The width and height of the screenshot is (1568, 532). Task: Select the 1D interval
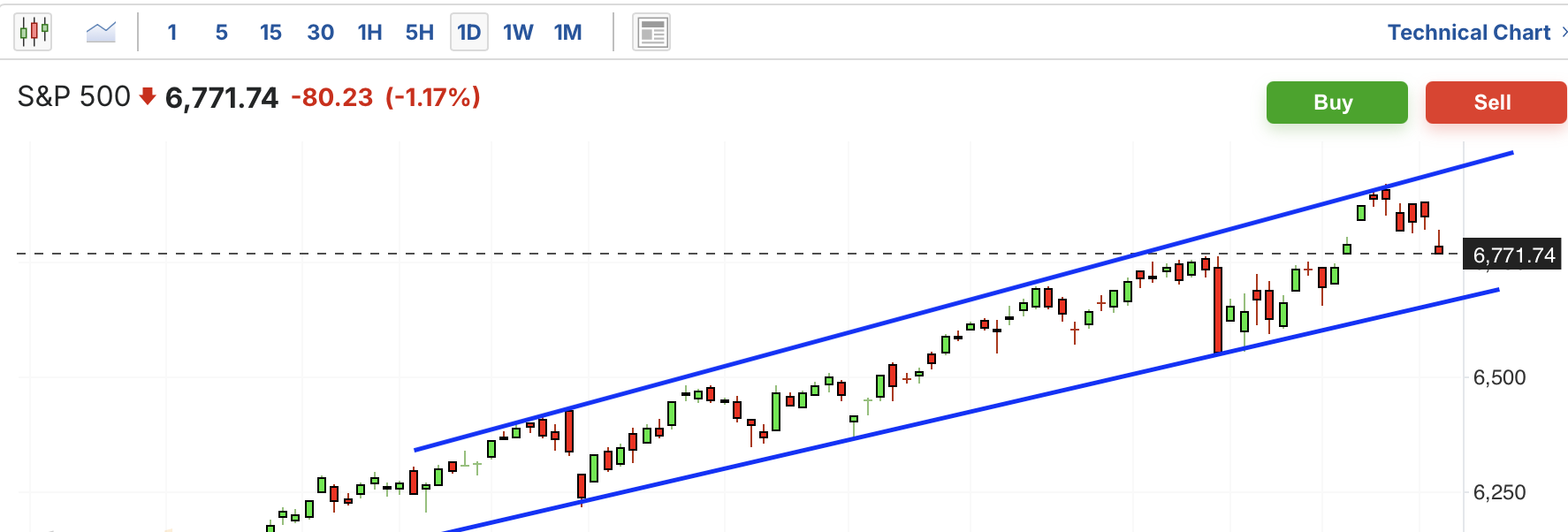click(469, 33)
